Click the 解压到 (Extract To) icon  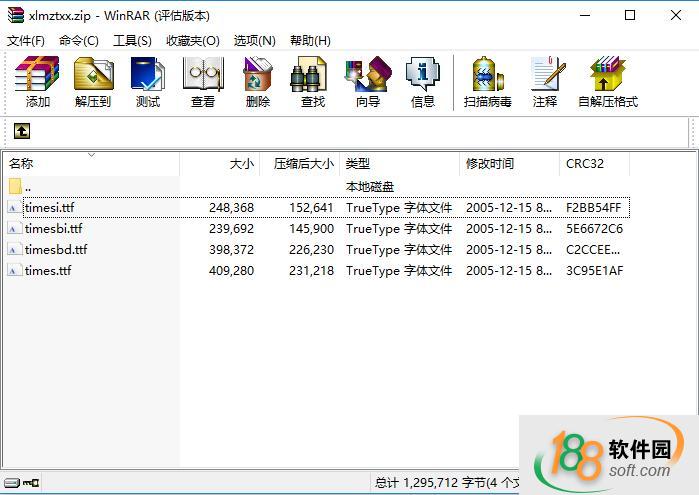(93, 82)
